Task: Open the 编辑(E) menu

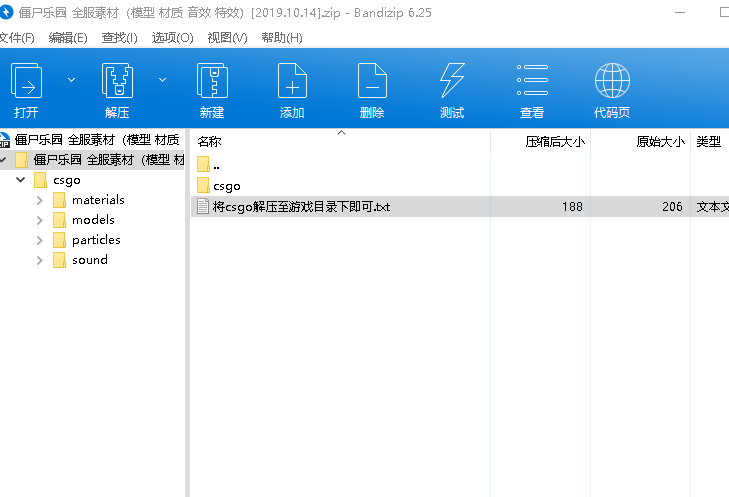Action: 68,38
